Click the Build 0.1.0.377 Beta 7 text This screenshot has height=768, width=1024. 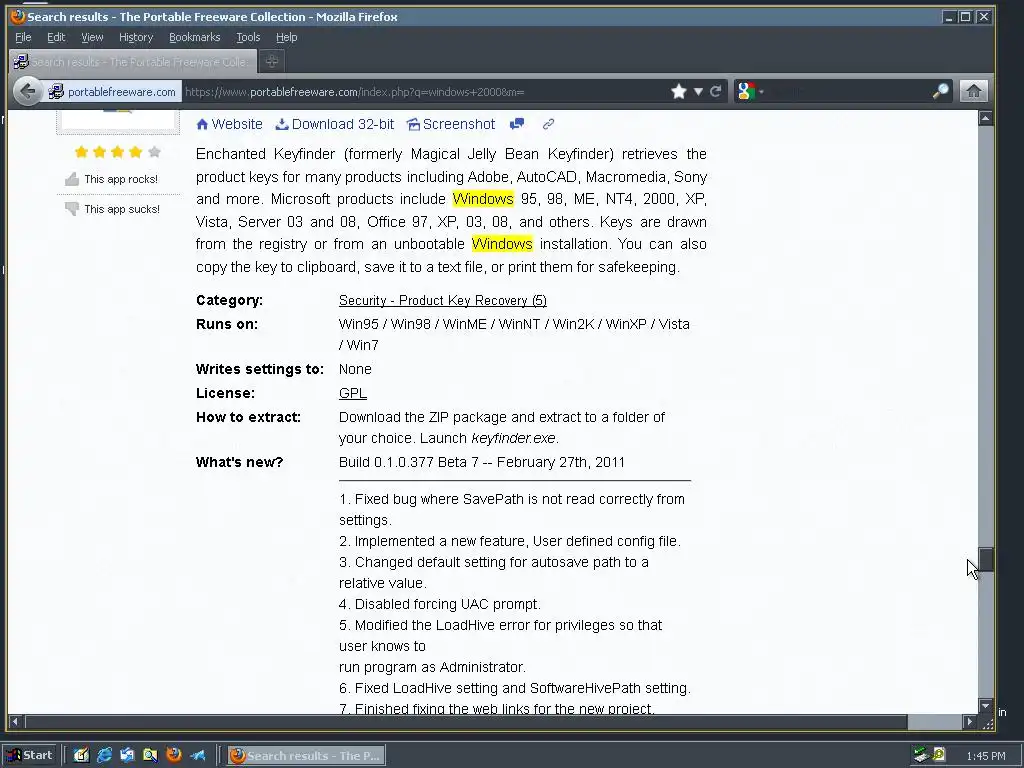408,462
